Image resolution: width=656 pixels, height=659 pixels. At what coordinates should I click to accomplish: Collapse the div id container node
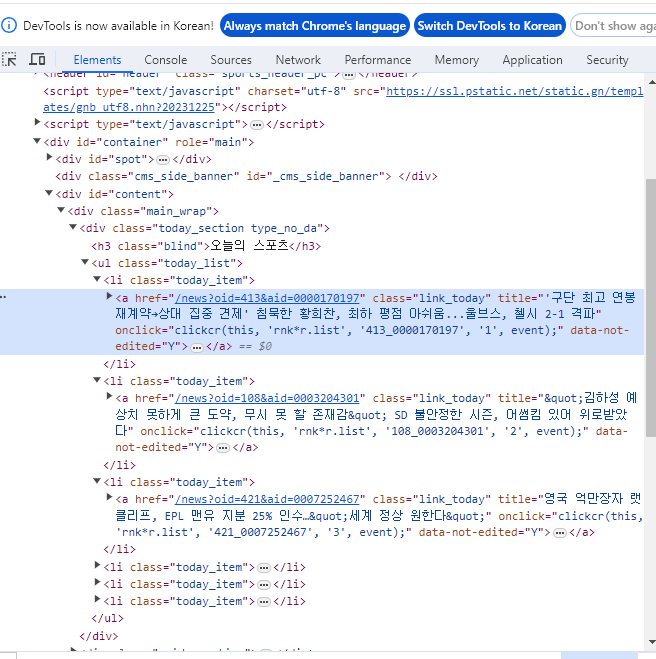pos(37,141)
